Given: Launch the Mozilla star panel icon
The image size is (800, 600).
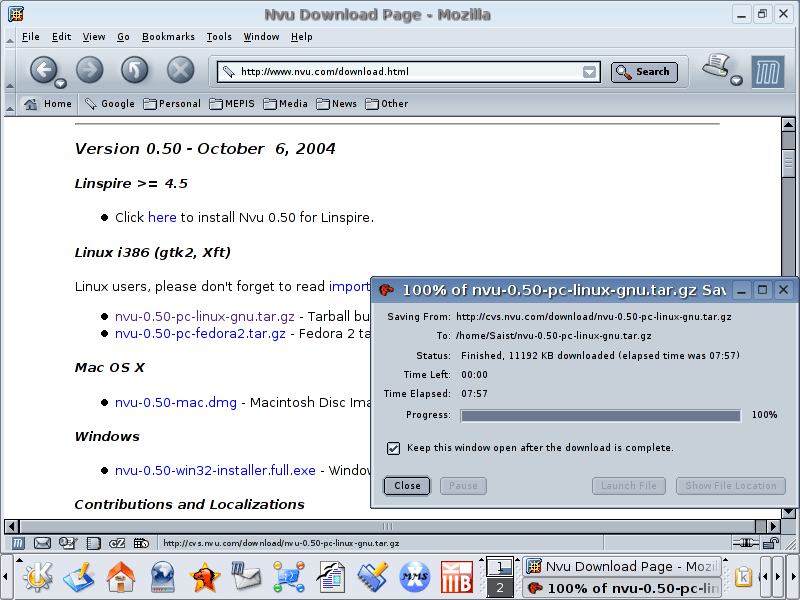Looking at the screenshot, I should point(205,577).
